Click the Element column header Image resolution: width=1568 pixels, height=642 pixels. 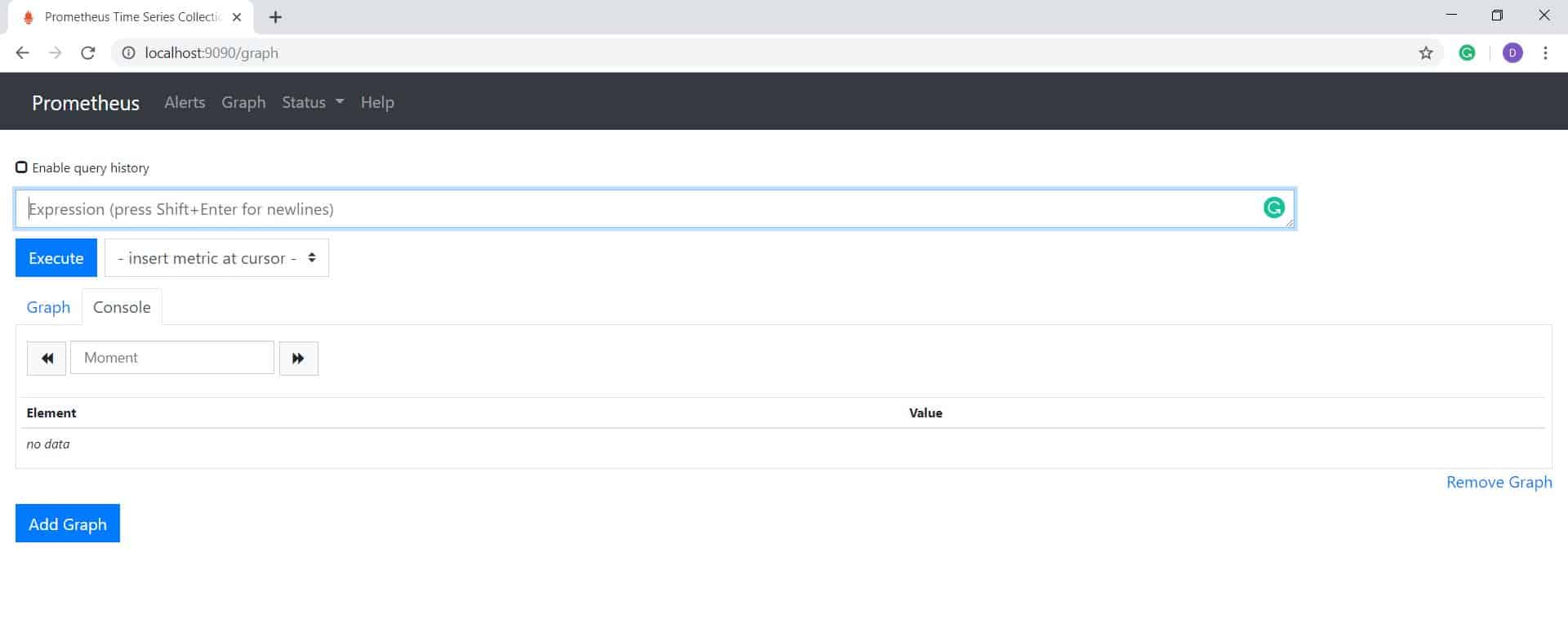(51, 413)
